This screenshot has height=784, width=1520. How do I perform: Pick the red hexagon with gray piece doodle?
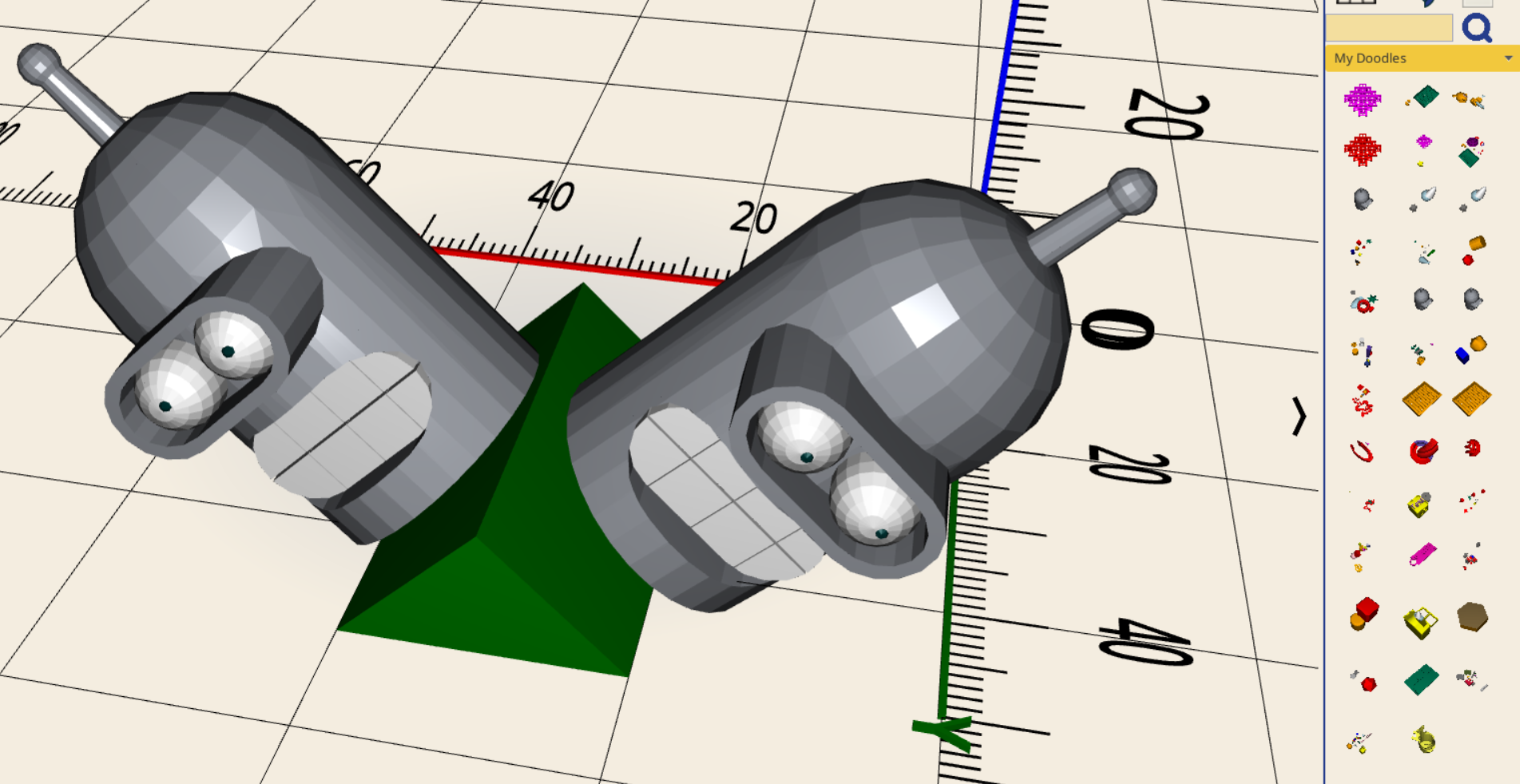1364,681
